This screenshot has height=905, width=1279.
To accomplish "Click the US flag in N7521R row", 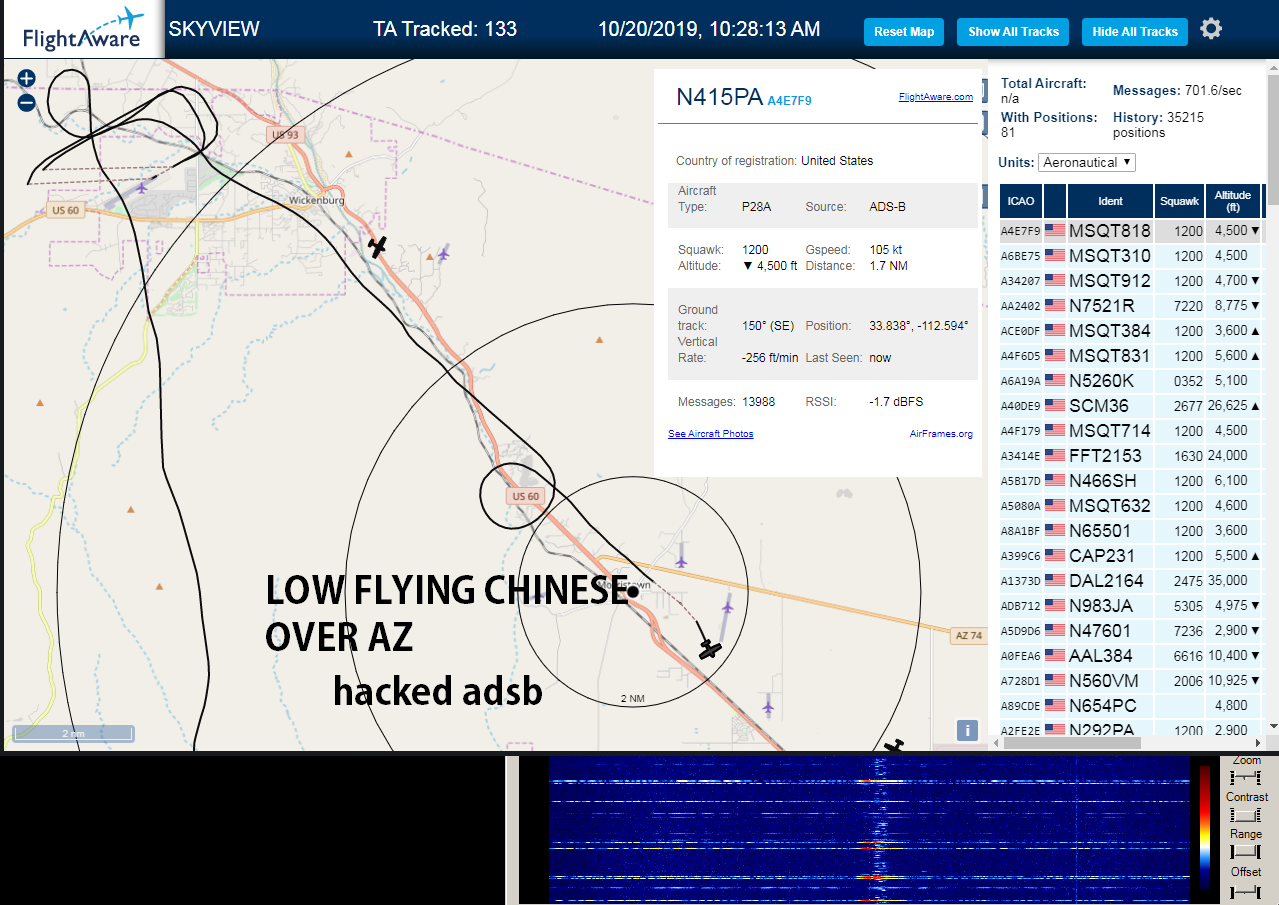I will click(x=1055, y=305).
